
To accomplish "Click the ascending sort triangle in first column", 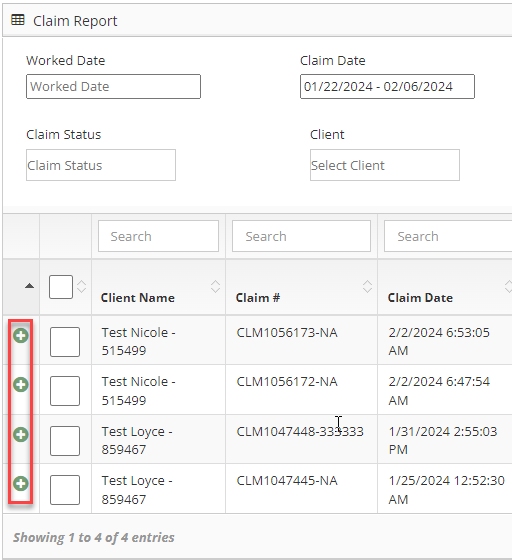I will (x=30, y=286).
